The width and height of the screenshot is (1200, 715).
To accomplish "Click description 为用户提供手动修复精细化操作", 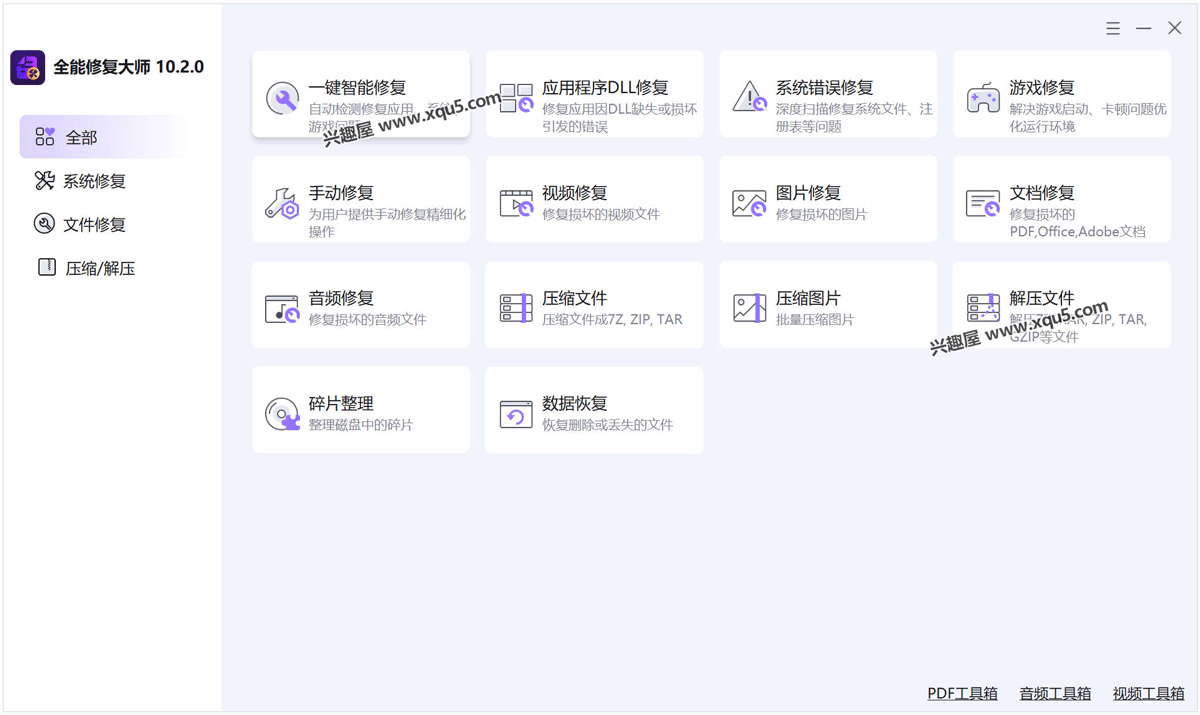I will click(387, 223).
